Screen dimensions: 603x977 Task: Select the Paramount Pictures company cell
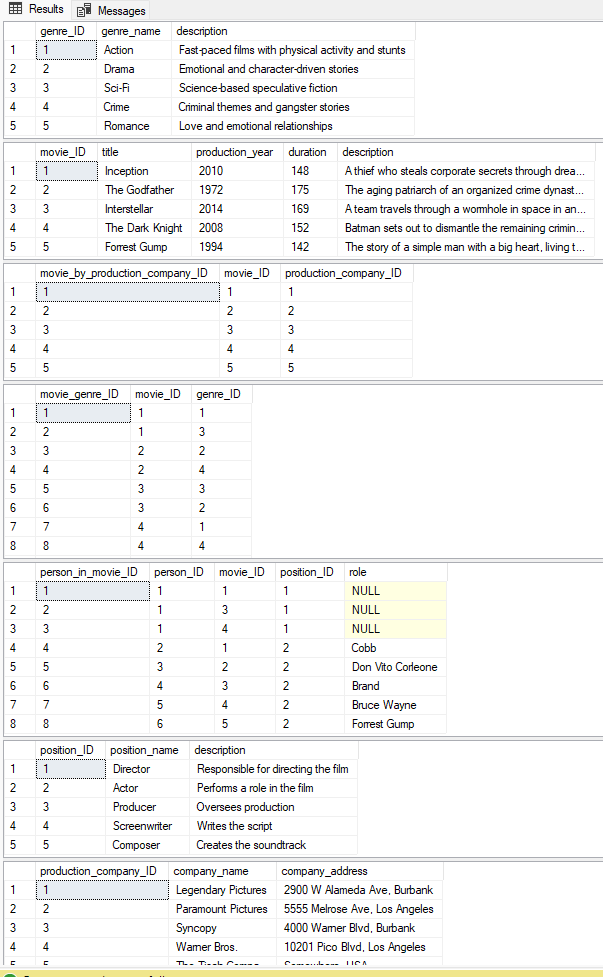click(x=221, y=909)
